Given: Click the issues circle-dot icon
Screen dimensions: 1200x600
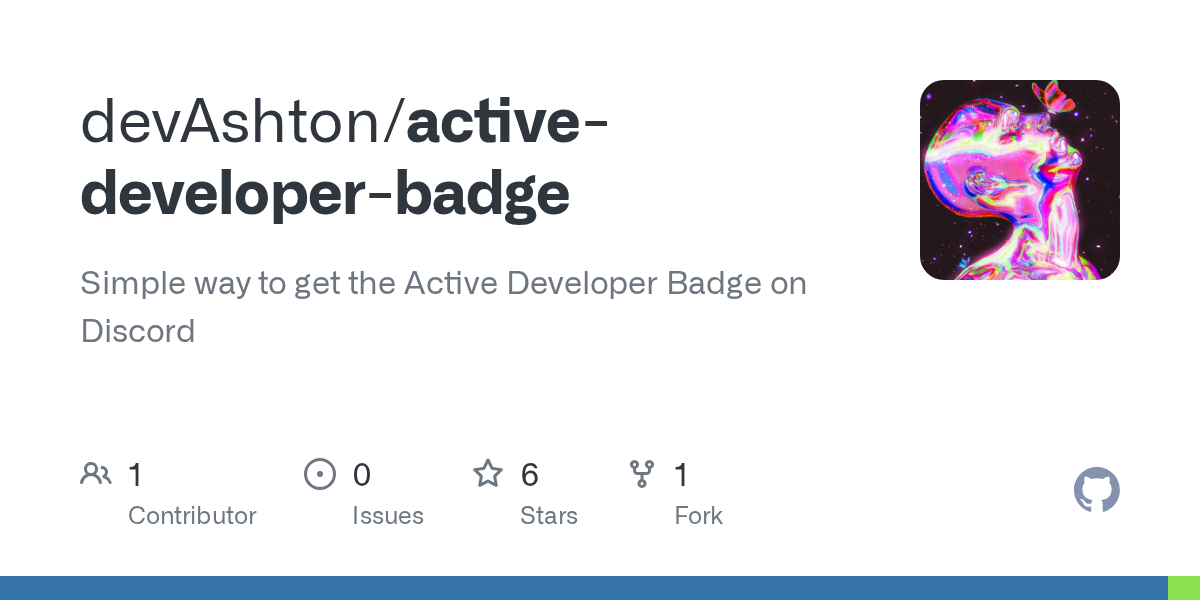Looking at the screenshot, I should coord(320,474).
